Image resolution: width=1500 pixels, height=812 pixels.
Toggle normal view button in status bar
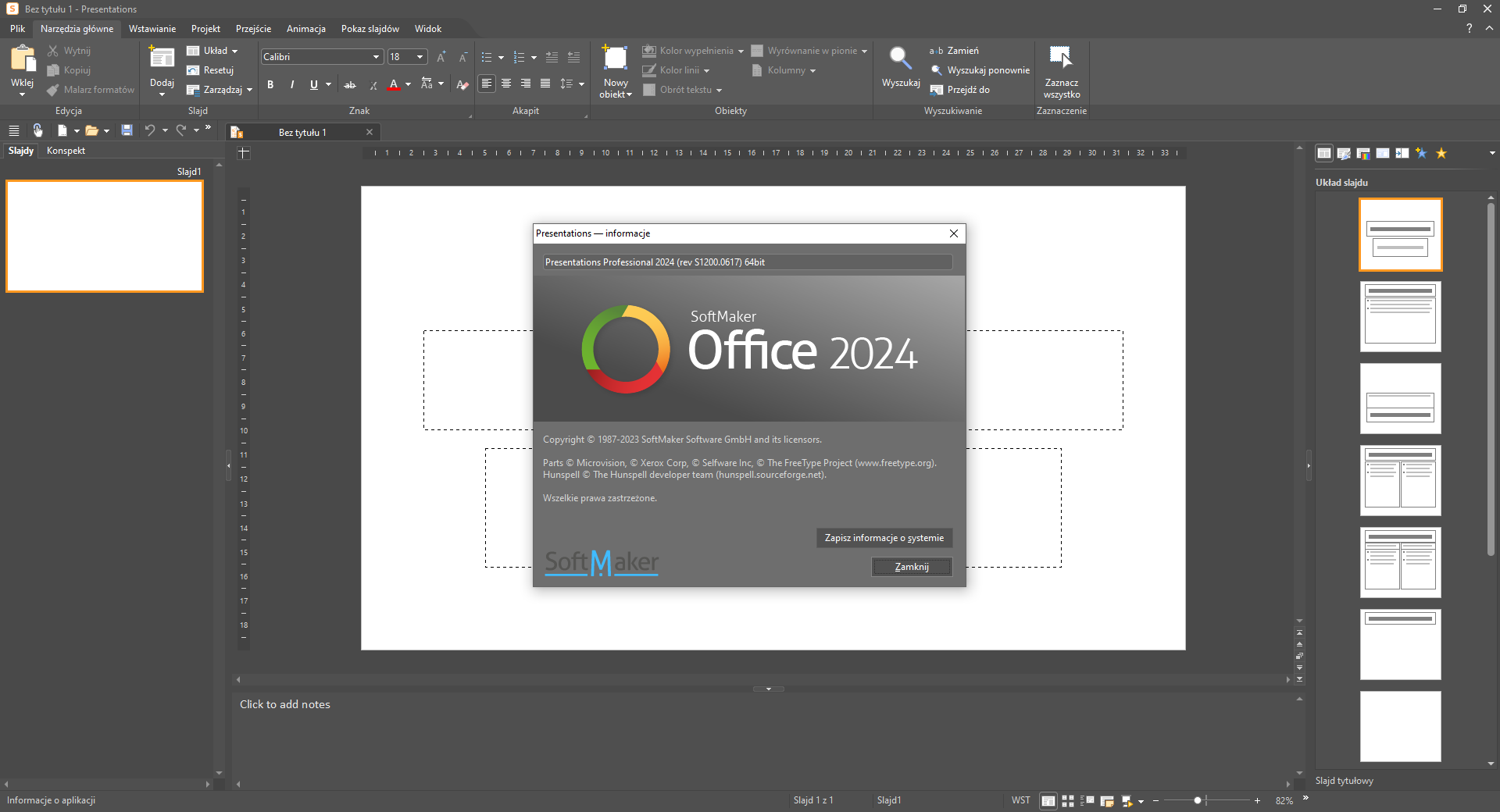1048,800
